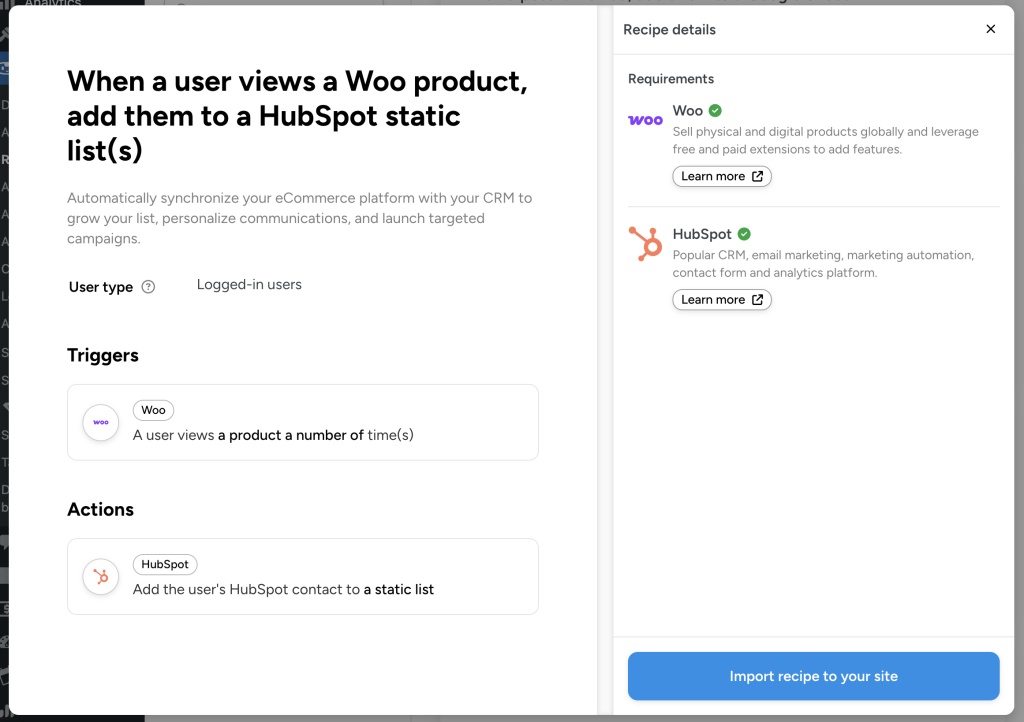Select the HubSpot pill label on the action
The height and width of the screenshot is (722, 1024).
tap(165, 564)
